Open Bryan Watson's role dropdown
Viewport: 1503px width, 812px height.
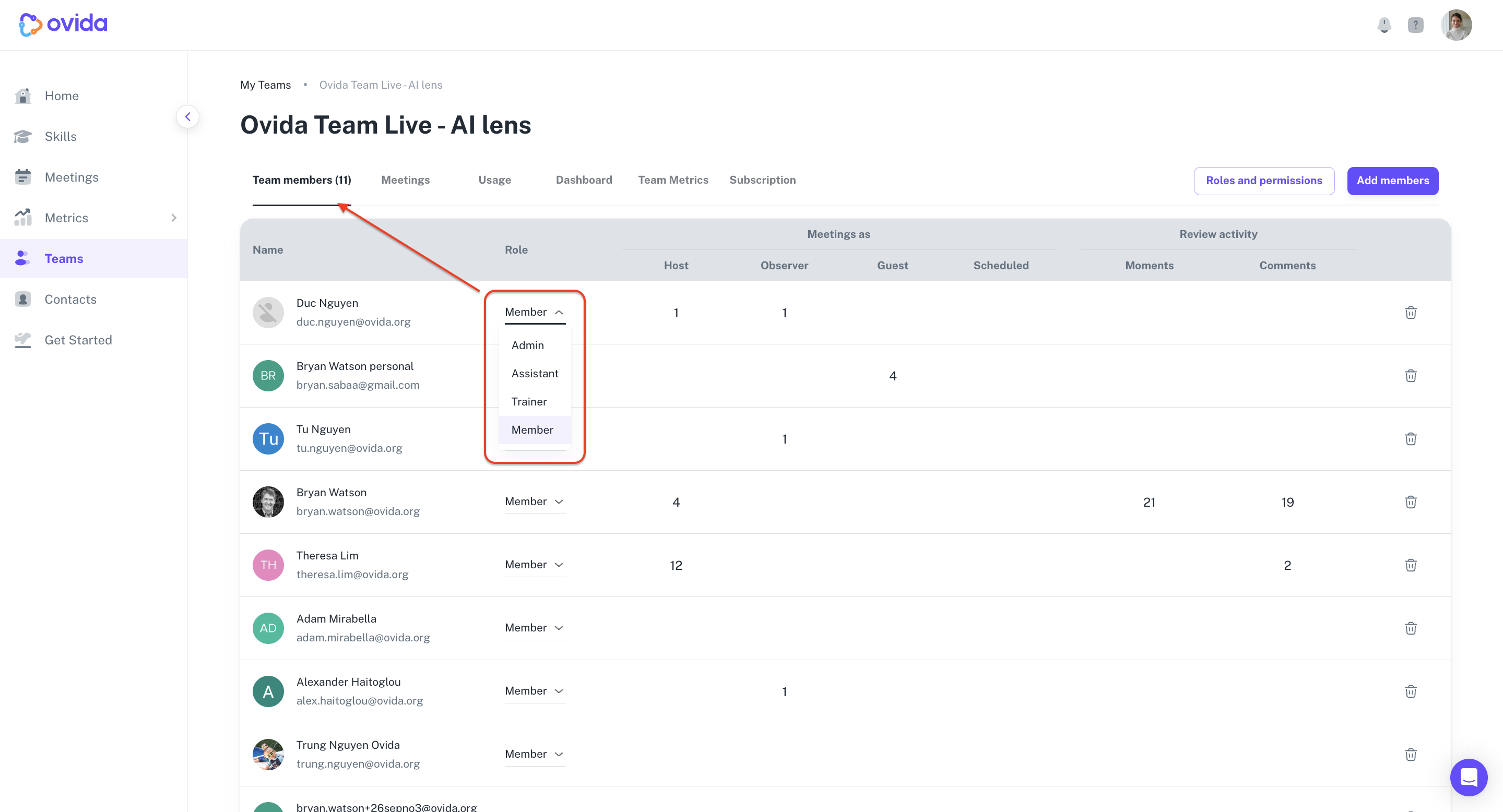535,502
